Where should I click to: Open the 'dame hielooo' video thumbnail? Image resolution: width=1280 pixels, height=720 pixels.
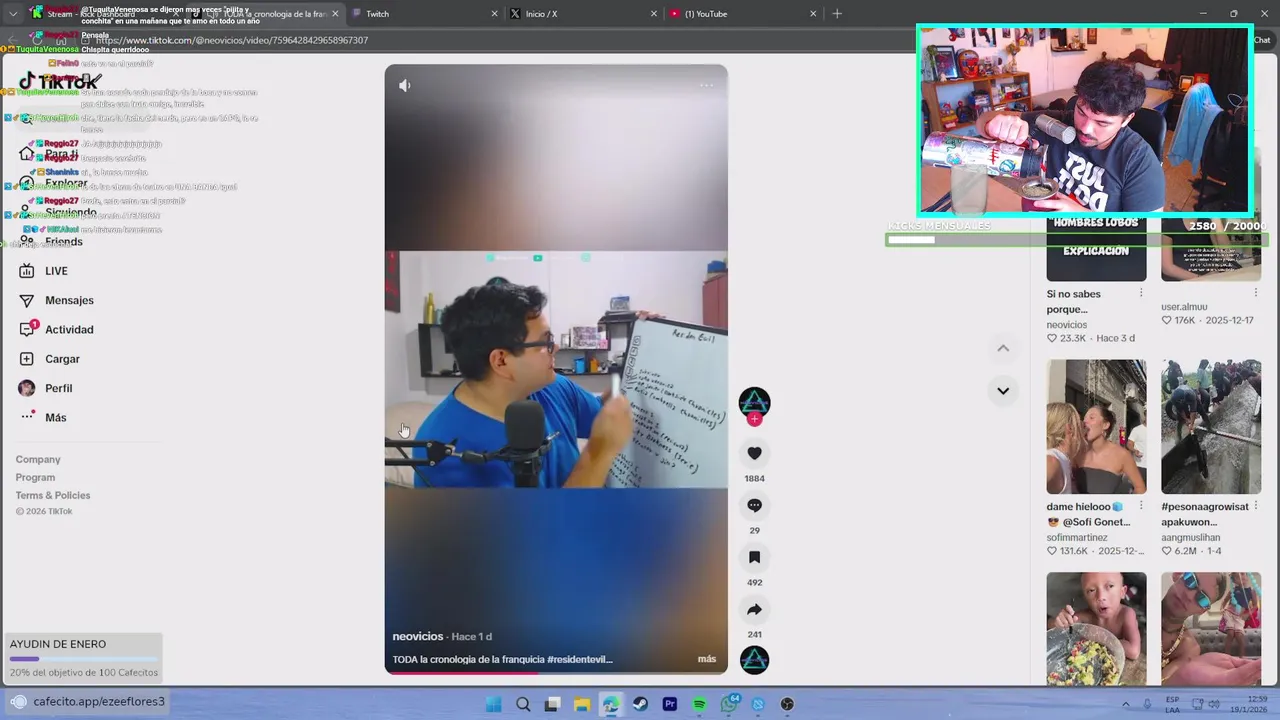coord(1096,427)
